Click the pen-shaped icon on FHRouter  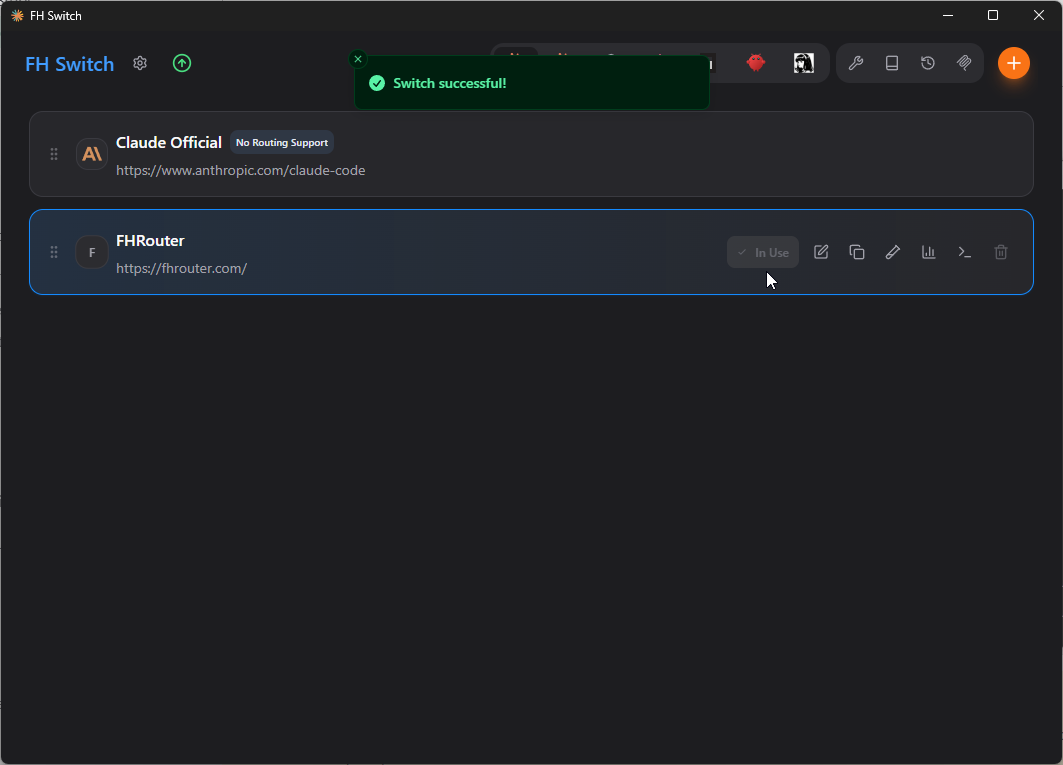pos(892,252)
